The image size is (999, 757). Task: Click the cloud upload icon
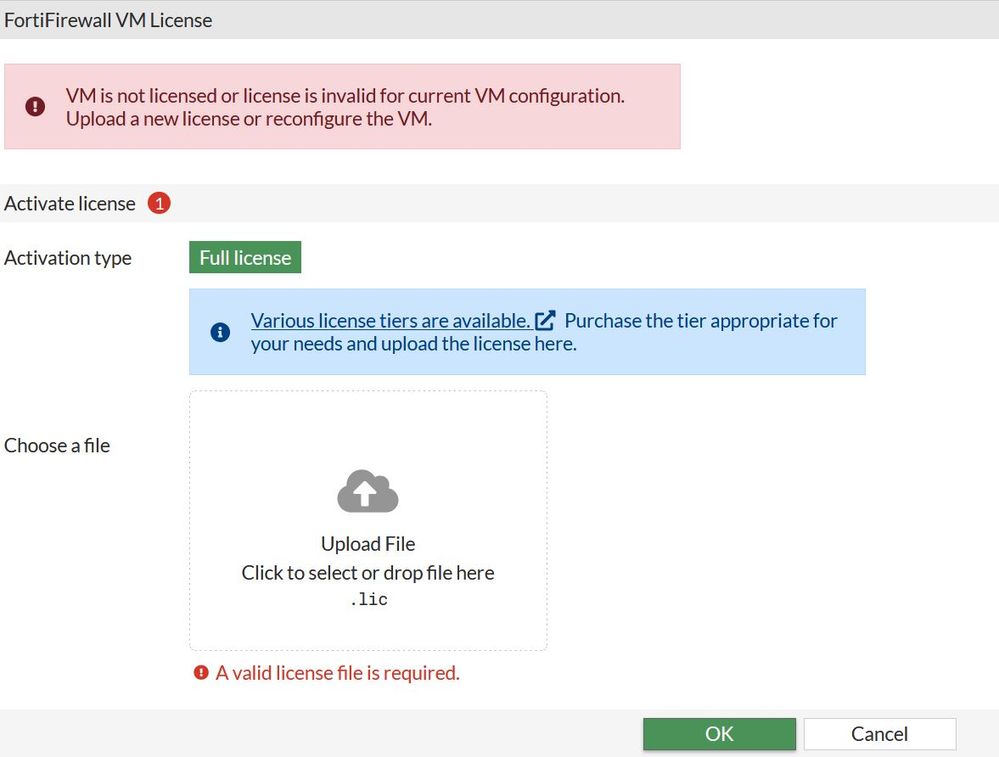point(368,491)
